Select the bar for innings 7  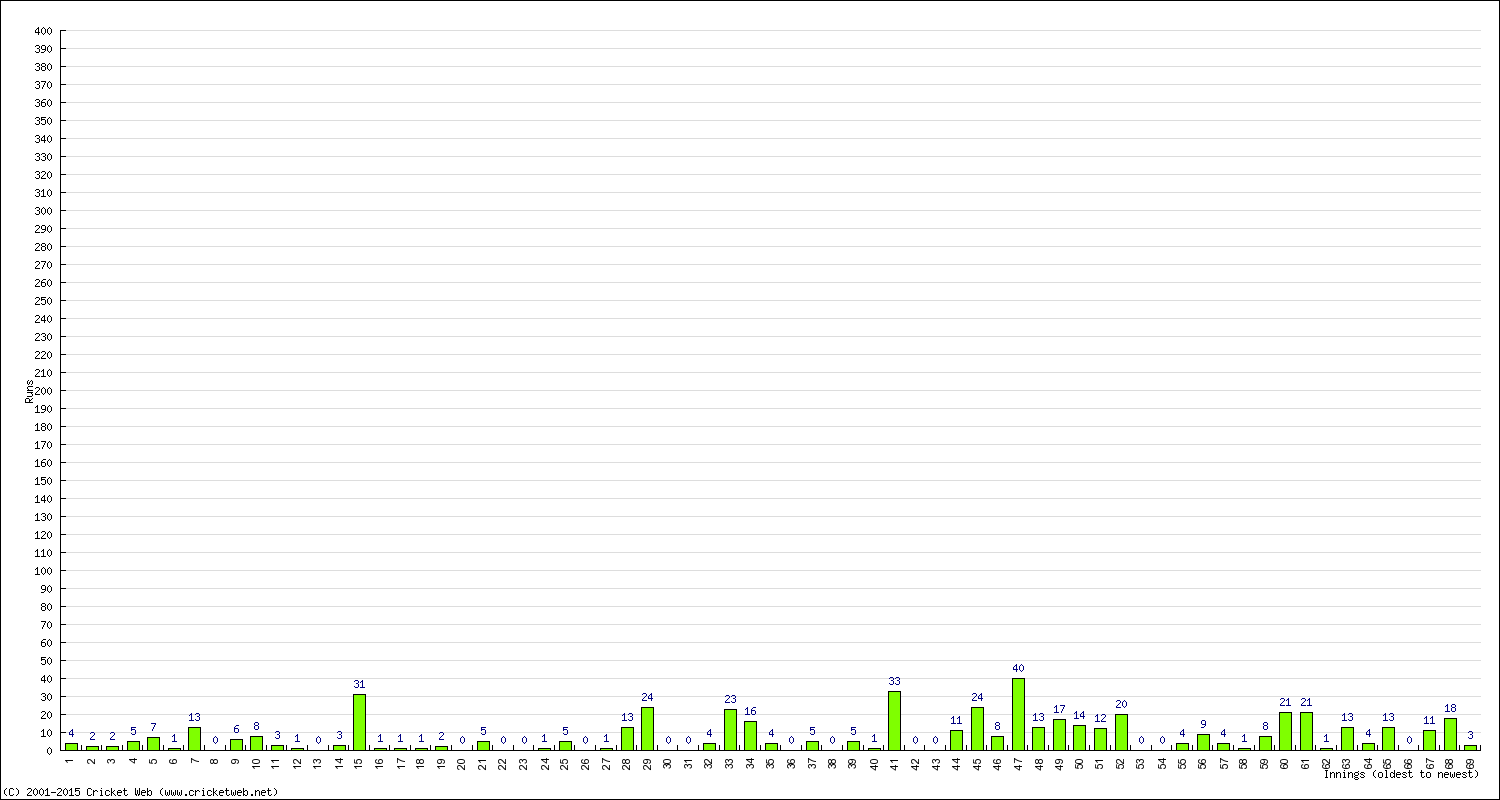(194, 738)
